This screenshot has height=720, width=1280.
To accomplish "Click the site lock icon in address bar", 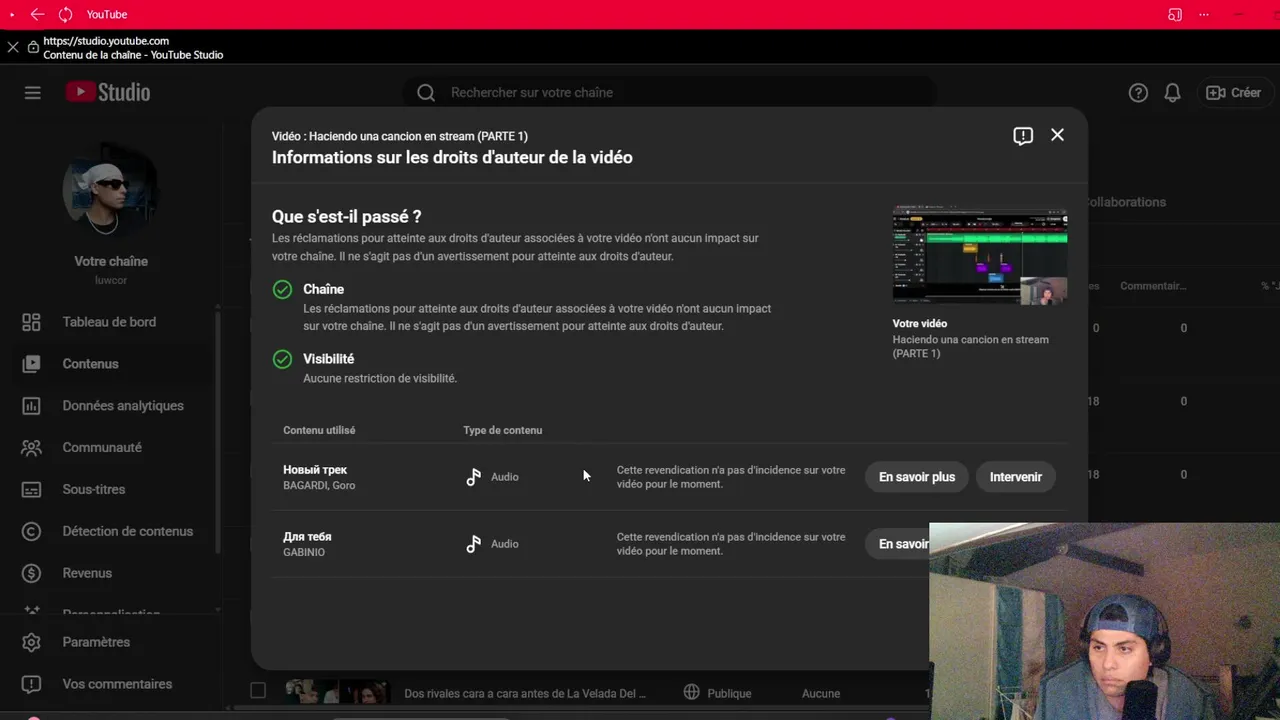I will point(33,47).
